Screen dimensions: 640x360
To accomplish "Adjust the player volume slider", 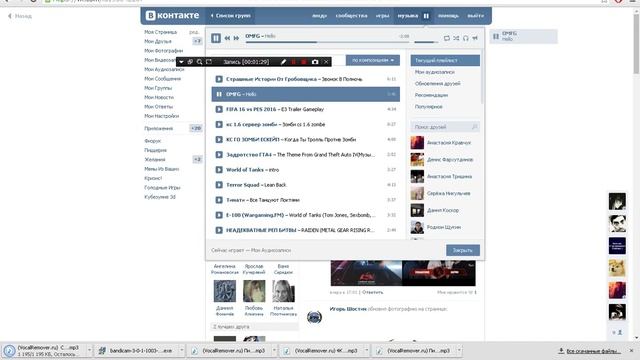I will point(426,42).
